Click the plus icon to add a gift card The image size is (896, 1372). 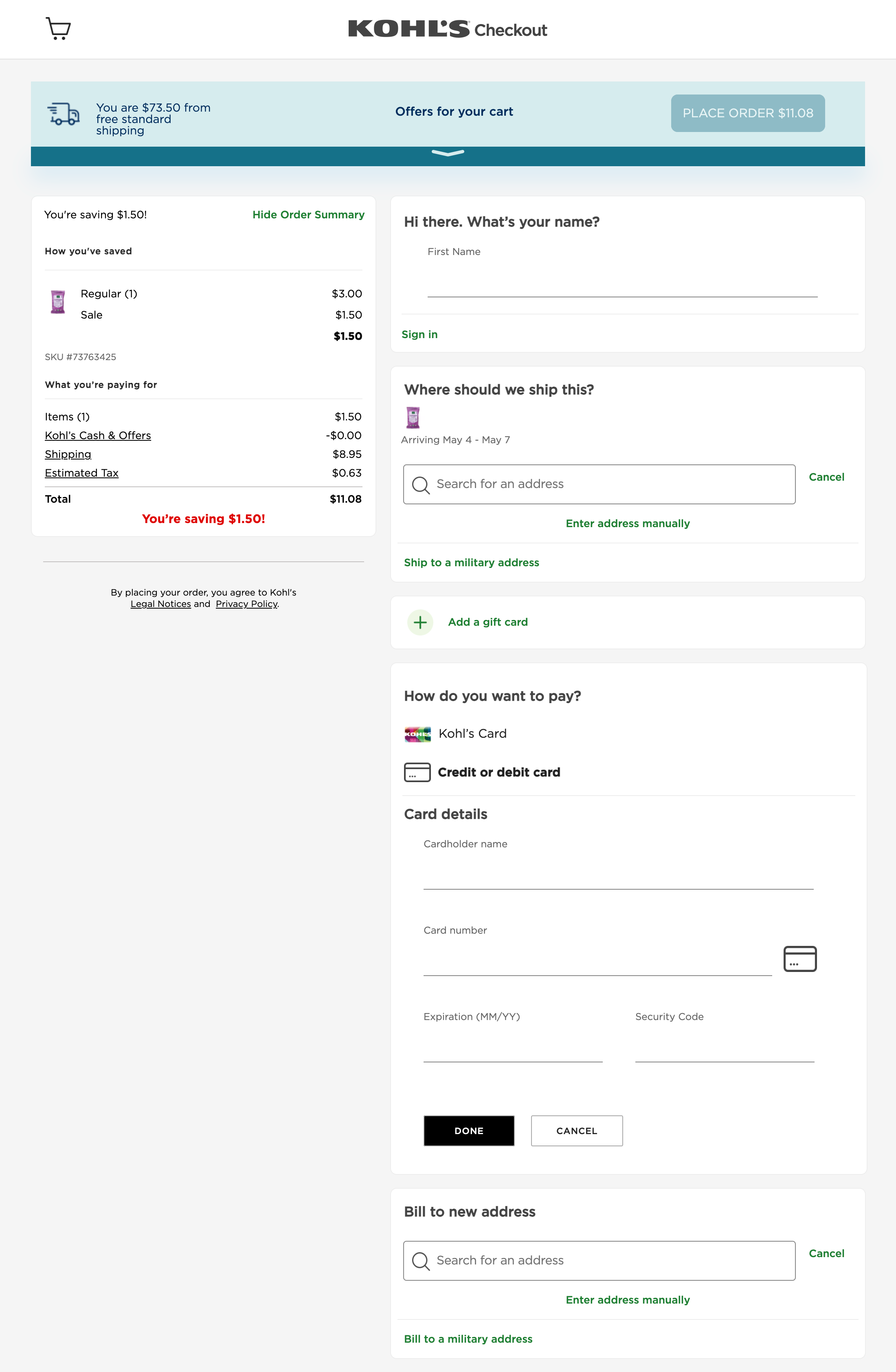(x=420, y=622)
